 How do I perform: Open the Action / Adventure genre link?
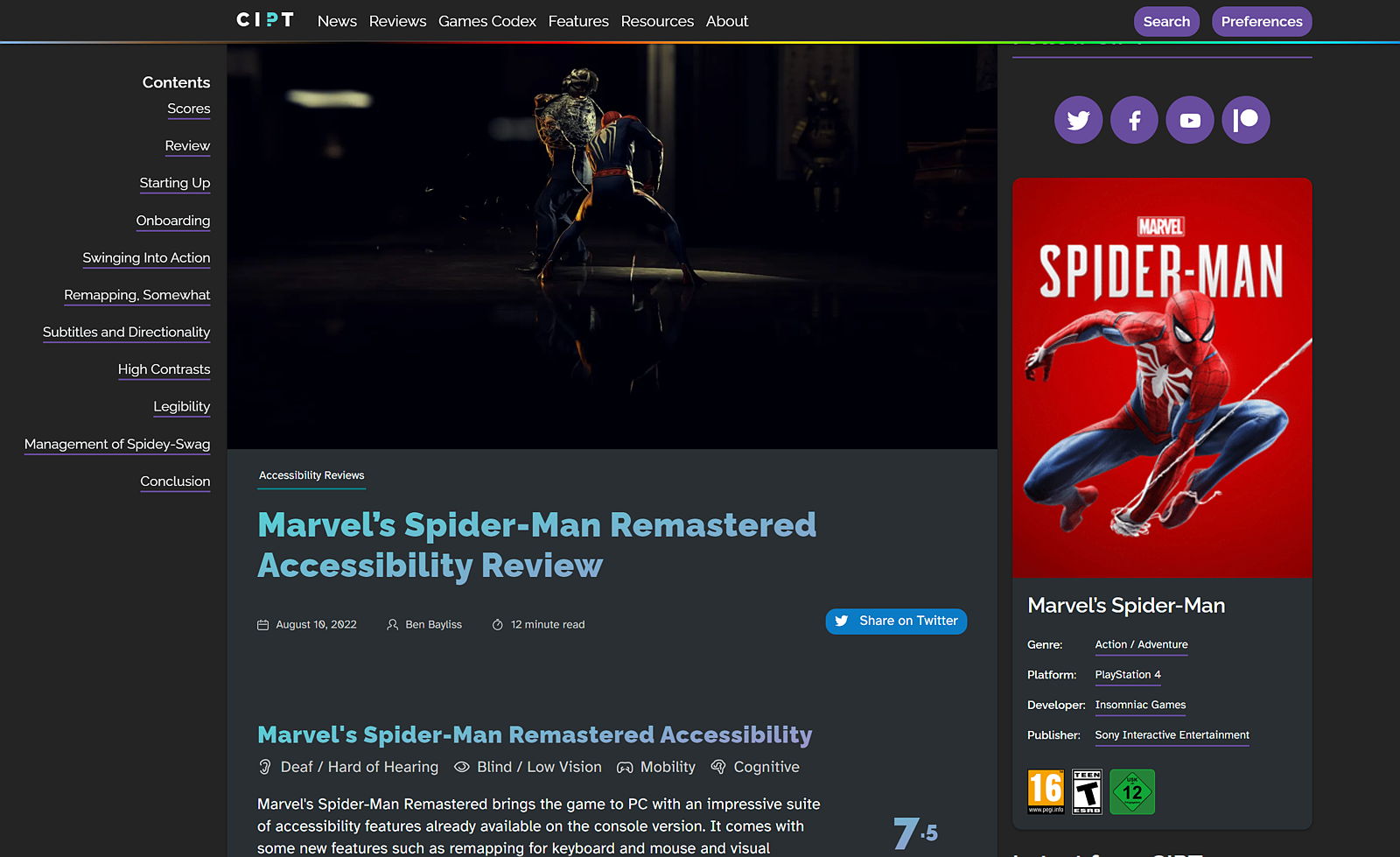[1141, 645]
